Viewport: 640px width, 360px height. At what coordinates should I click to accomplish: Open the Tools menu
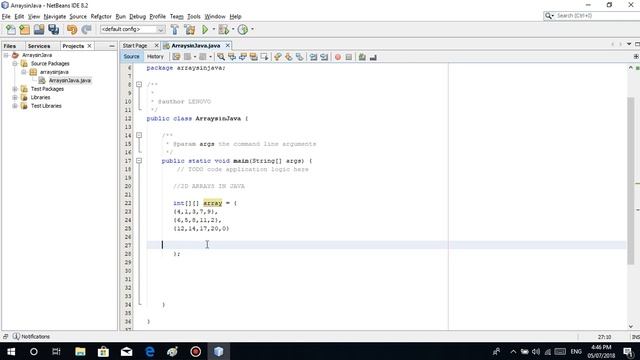[193, 16]
